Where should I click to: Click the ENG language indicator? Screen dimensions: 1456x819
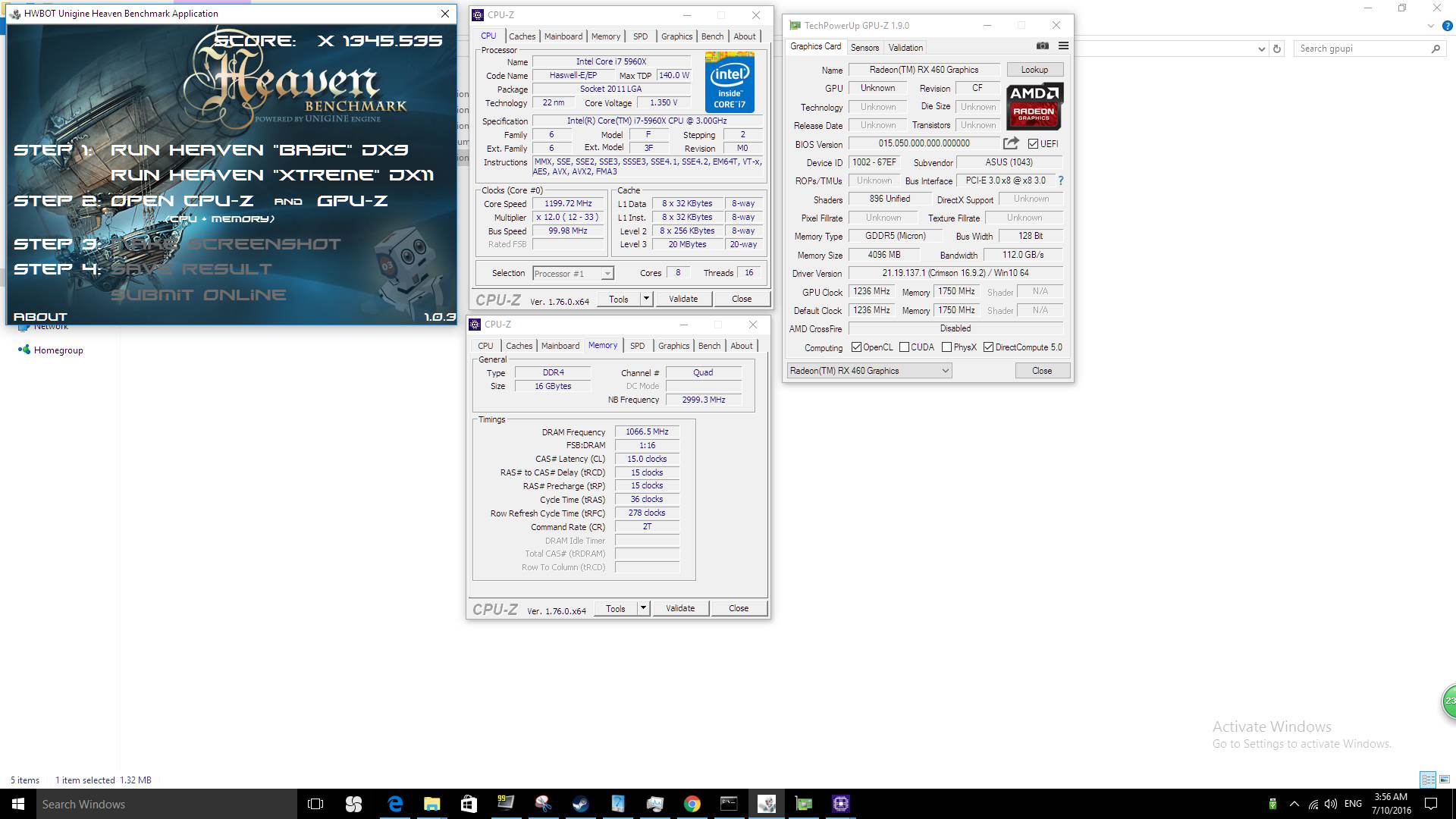tap(1353, 804)
